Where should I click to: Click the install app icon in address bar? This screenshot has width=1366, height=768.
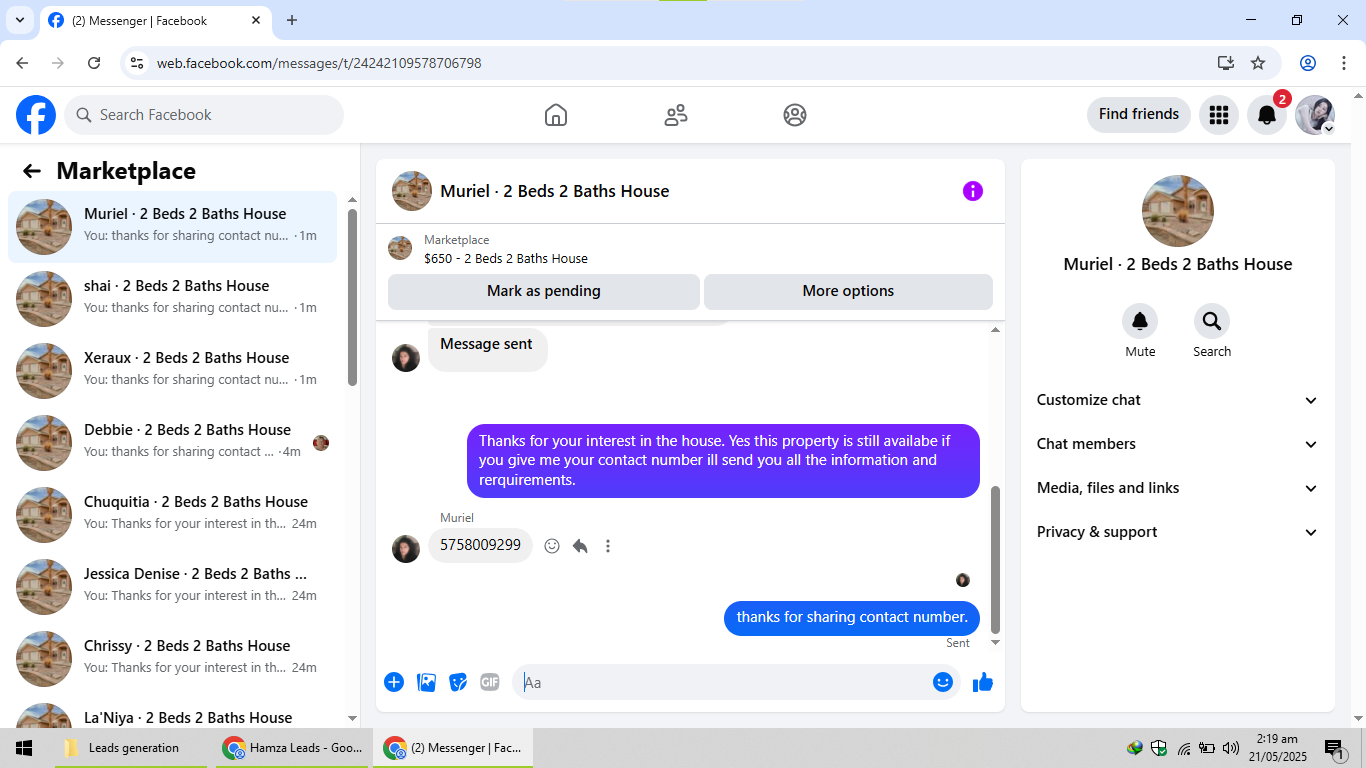[1226, 63]
